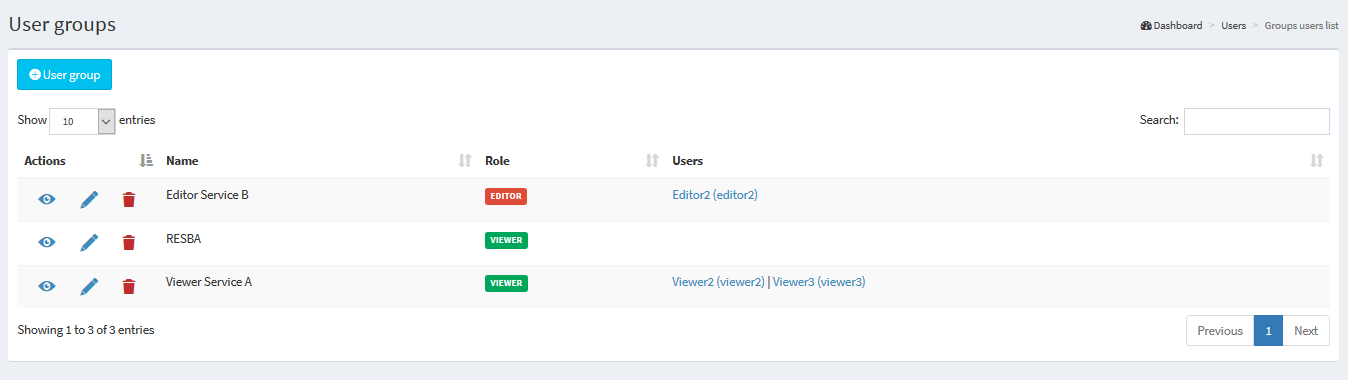Edit the RESBA group with pencil
This screenshot has width=1348, height=380.
[x=89, y=243]
